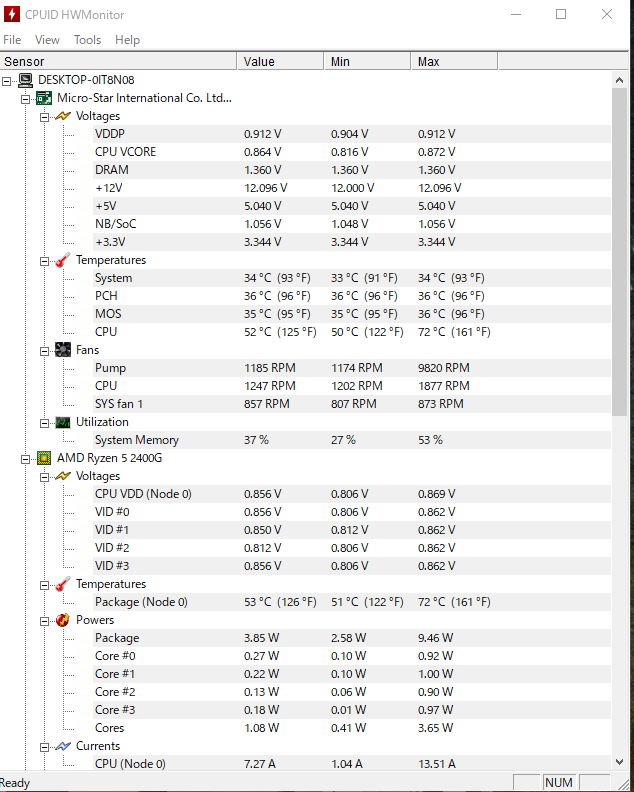Collapse the Fans group
Image resolution: width=634 pixels, height=792 pixels.
point(44,351)
